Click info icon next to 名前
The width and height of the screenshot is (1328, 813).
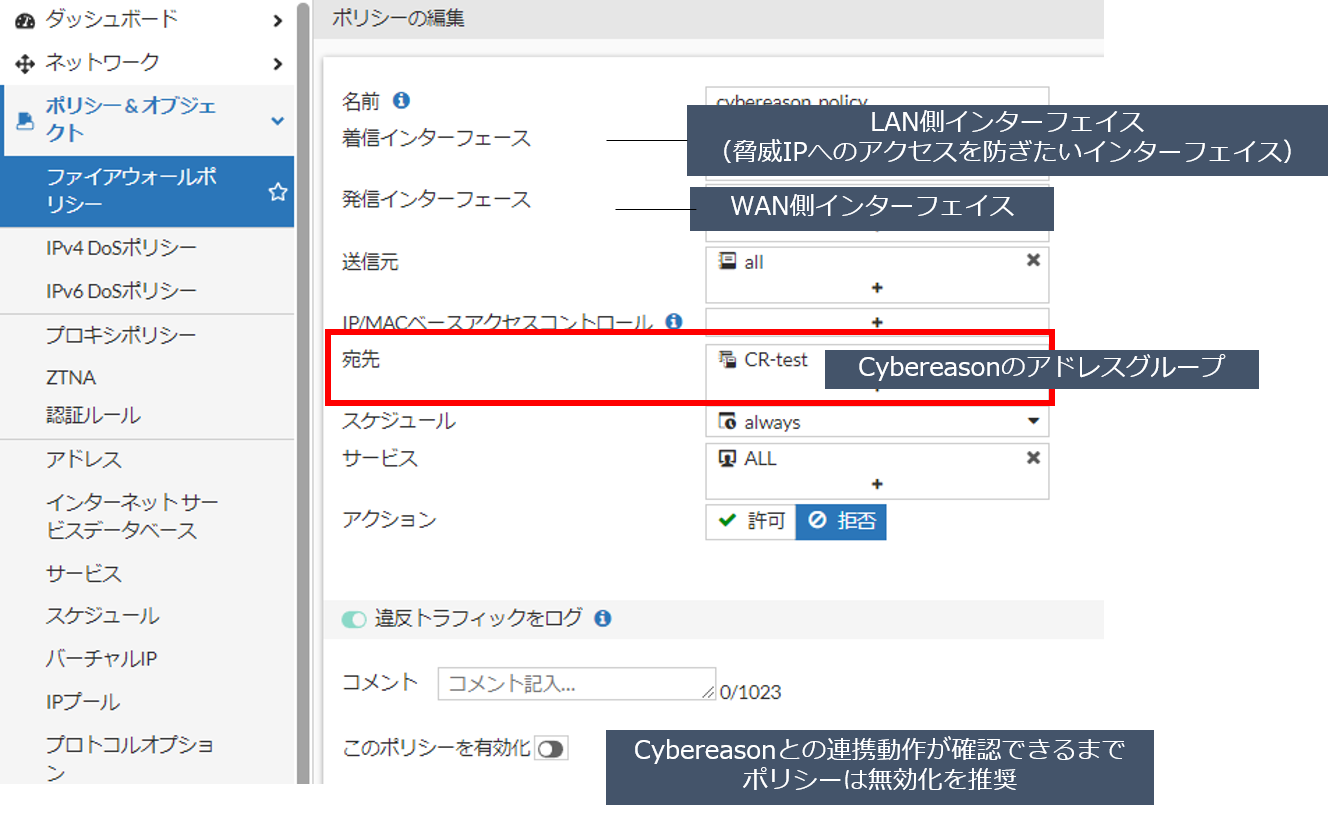(401, 100)
